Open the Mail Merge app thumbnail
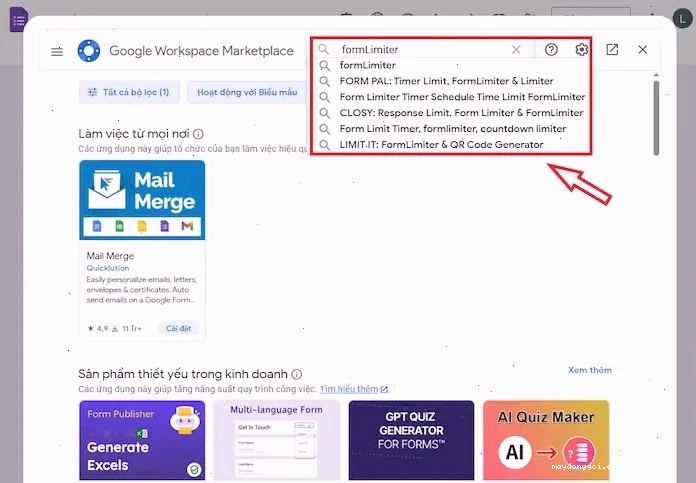696x483 pixels. 142,200
